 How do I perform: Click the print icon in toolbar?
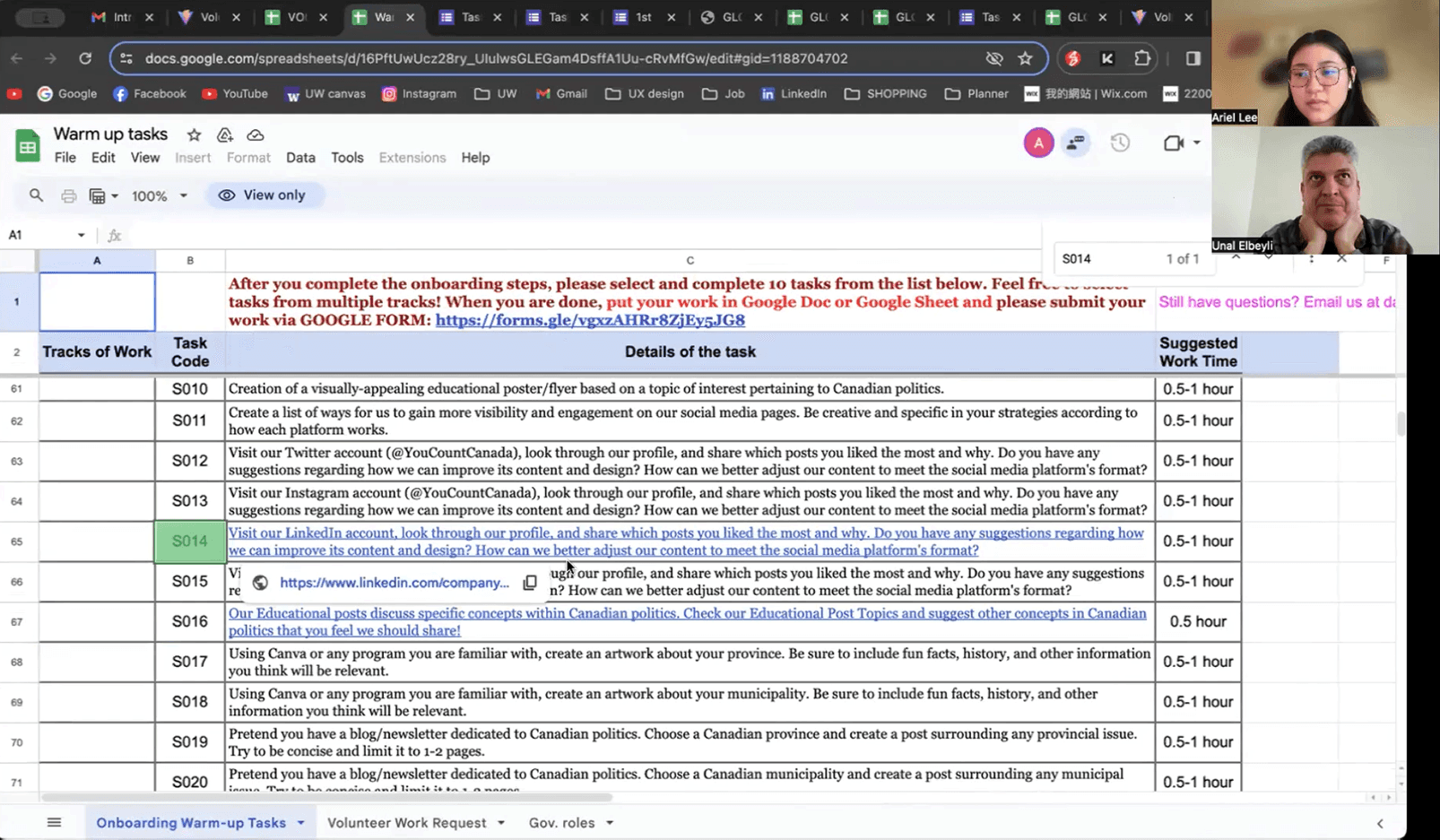point(68,195)
